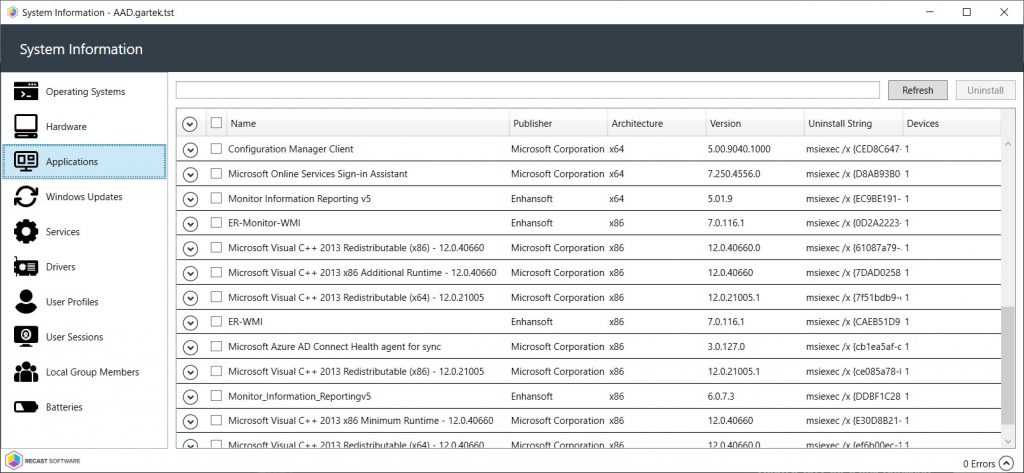Check the ER-Monitor-WMI checkbox
The image size is (1024, 473).
(x=216, y=223)
